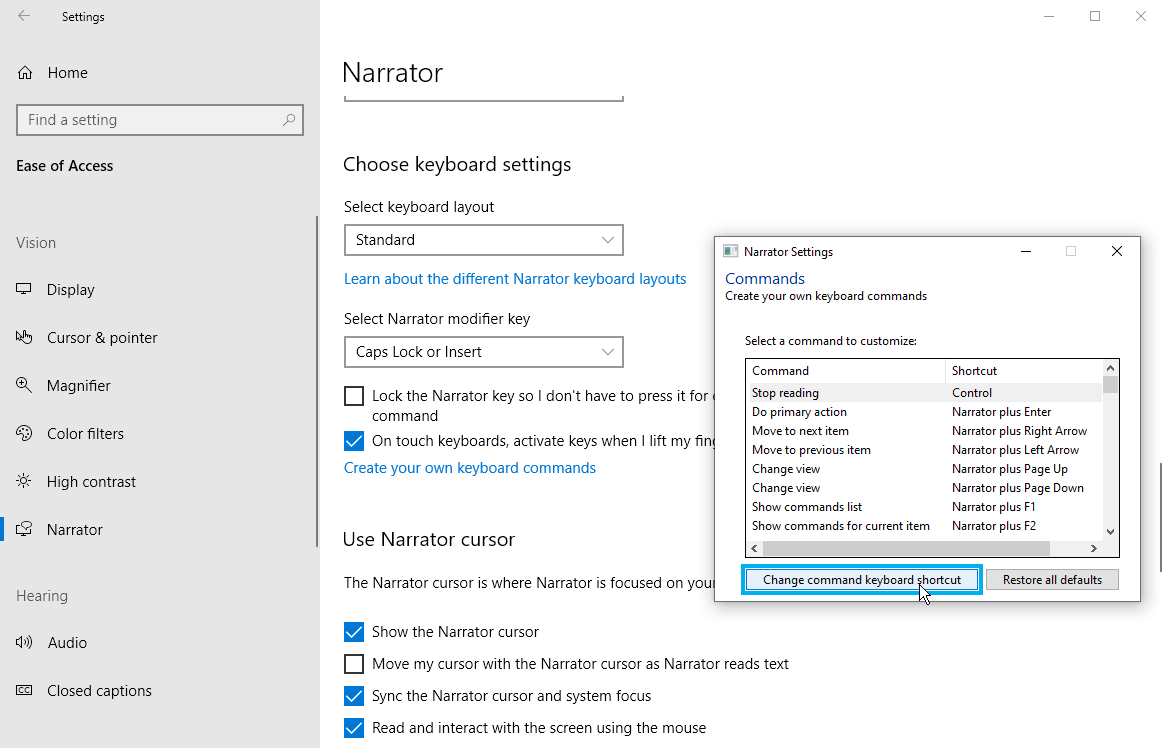This screenshot has height=748, width=1164.
Task: Click the Home icon in sidebar
Action: click(24, 73)
